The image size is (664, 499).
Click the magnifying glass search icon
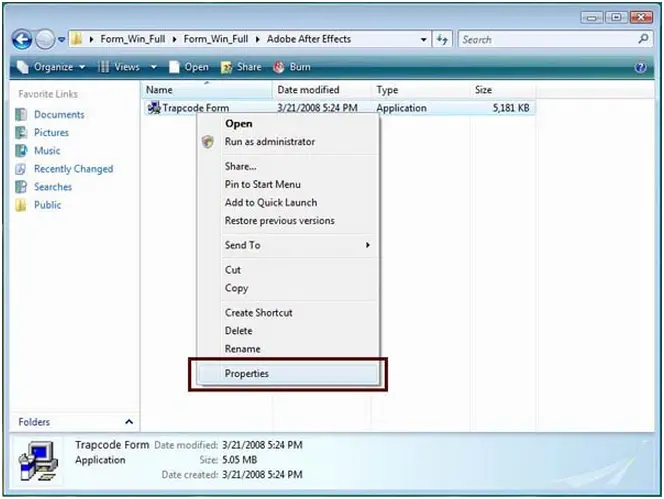click(643, 39)
